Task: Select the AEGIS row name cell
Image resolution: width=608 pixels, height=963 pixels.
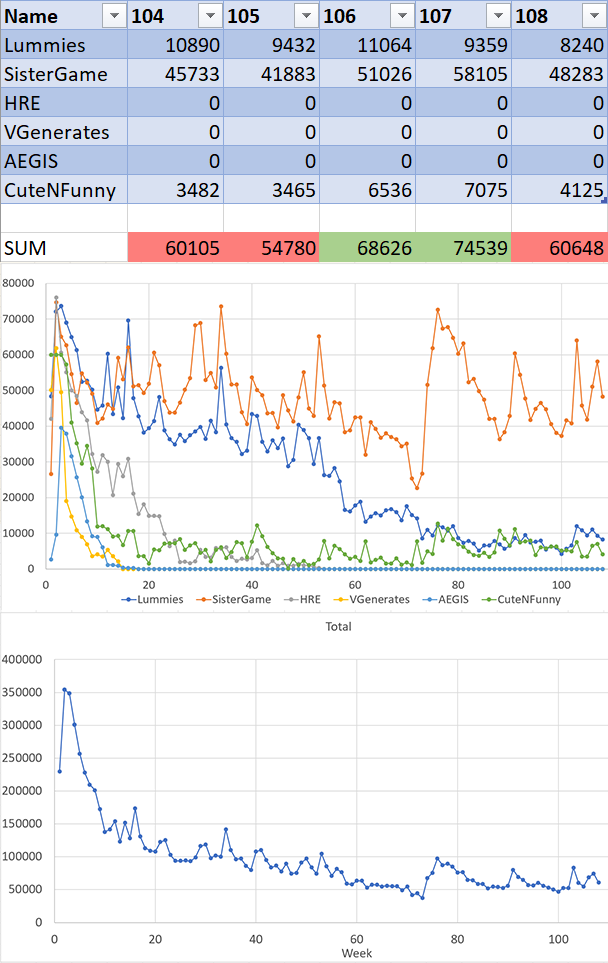Action: coord(64,160)
